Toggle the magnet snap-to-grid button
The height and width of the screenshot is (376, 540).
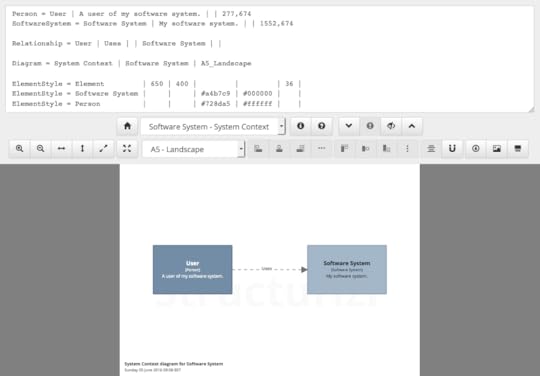[x=452, y=149]
